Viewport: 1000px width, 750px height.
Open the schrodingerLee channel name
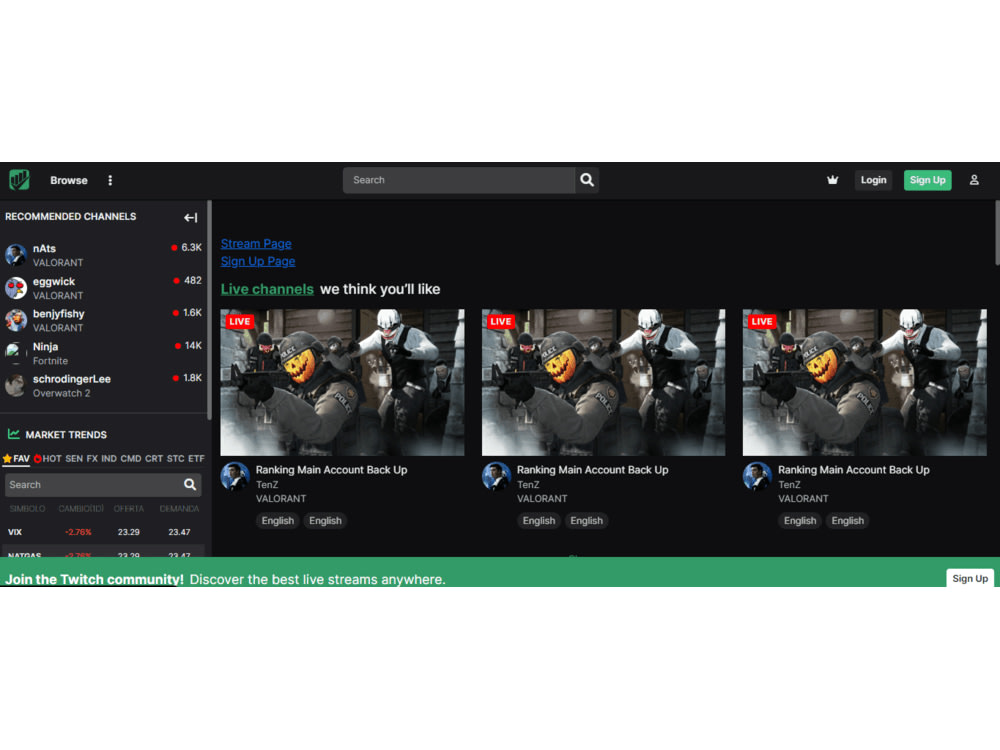point(71,379)
